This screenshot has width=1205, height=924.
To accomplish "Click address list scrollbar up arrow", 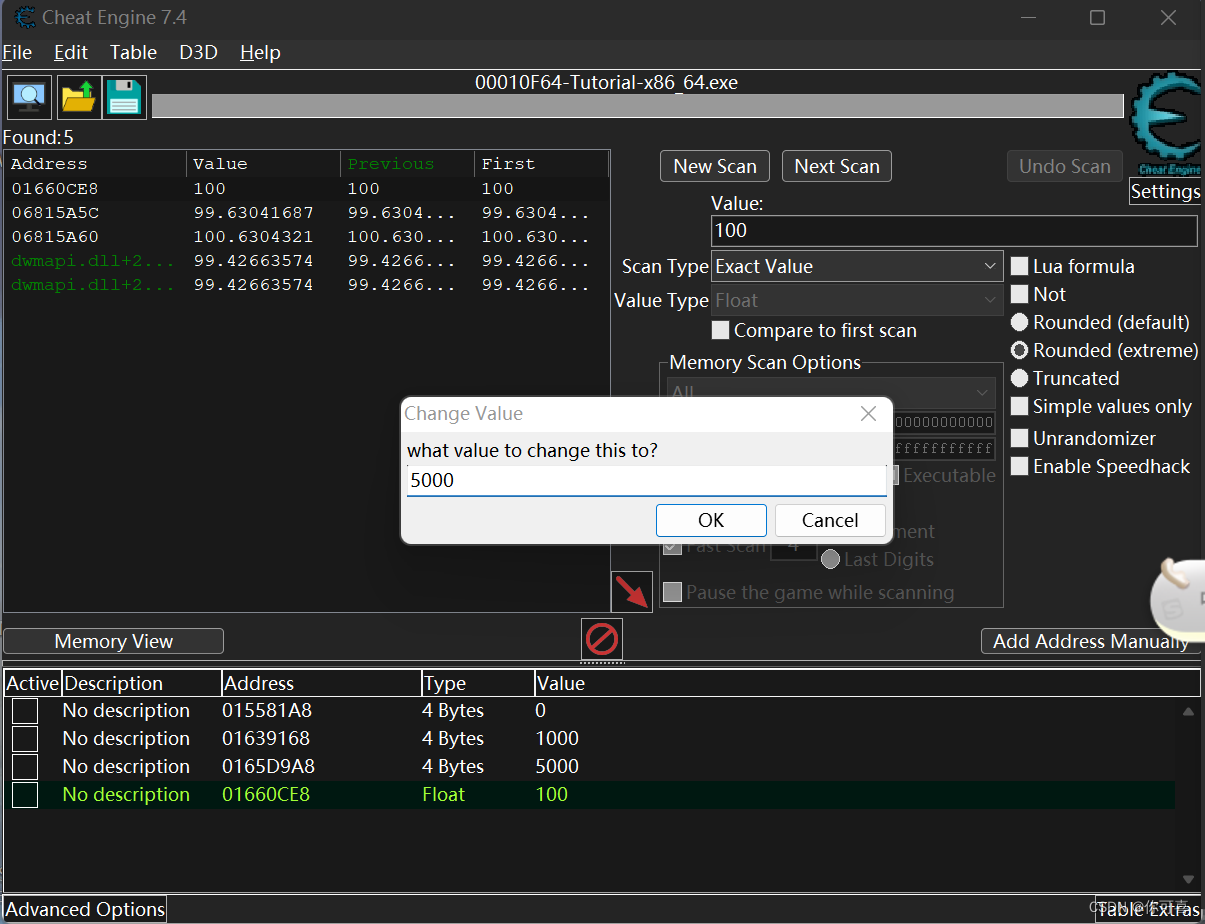I will 1188,712.
